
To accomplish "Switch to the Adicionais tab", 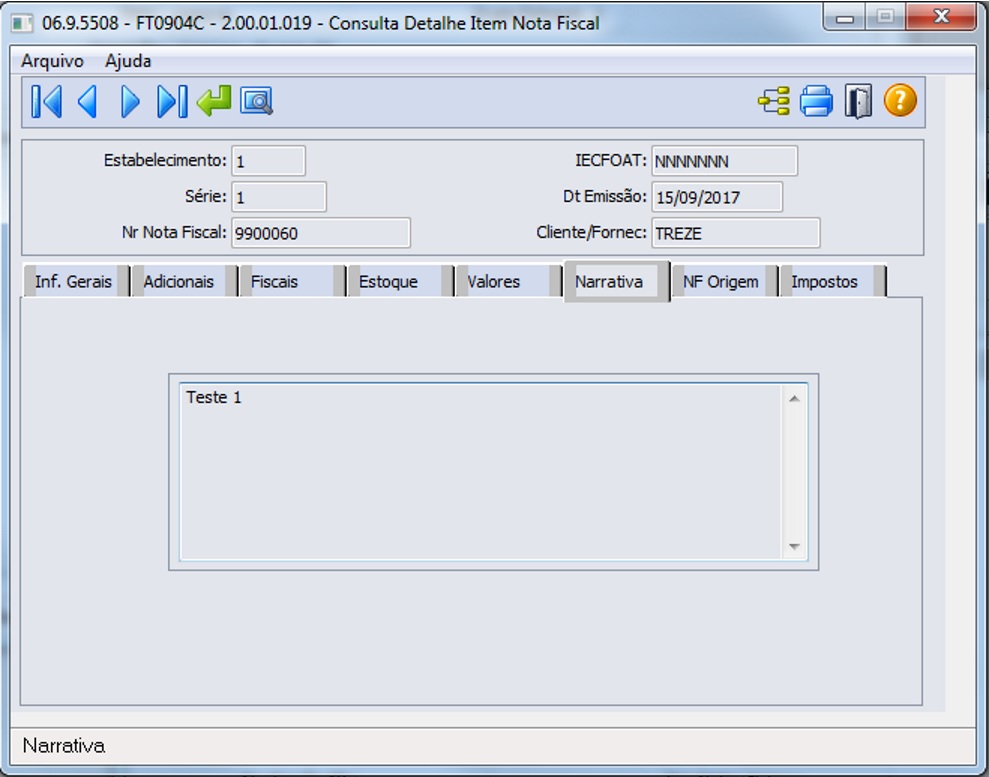I will pos(184,281).
